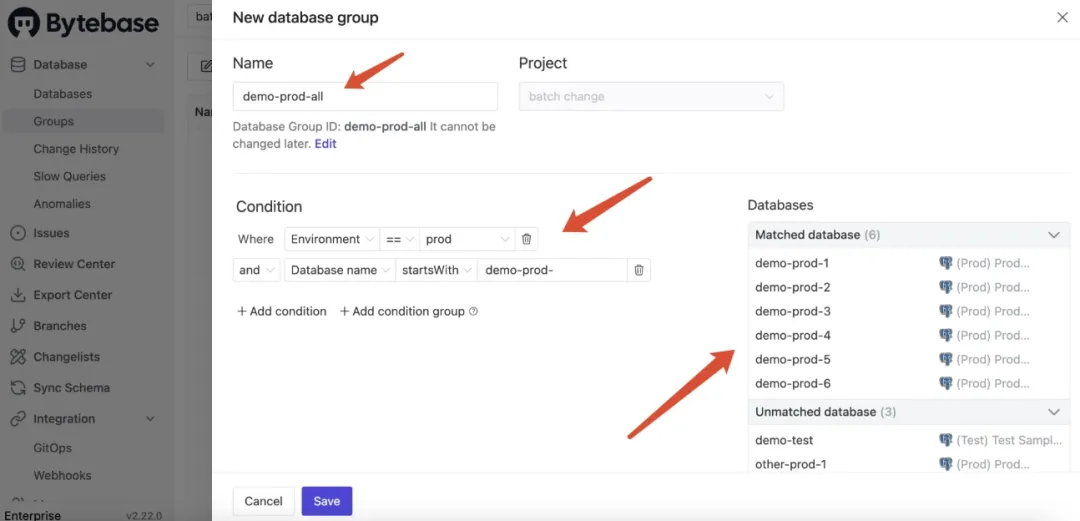The width and height of the screenshot is (1080, 521).
Task: Close the New database group dialog
Action: coord(1062,17)
